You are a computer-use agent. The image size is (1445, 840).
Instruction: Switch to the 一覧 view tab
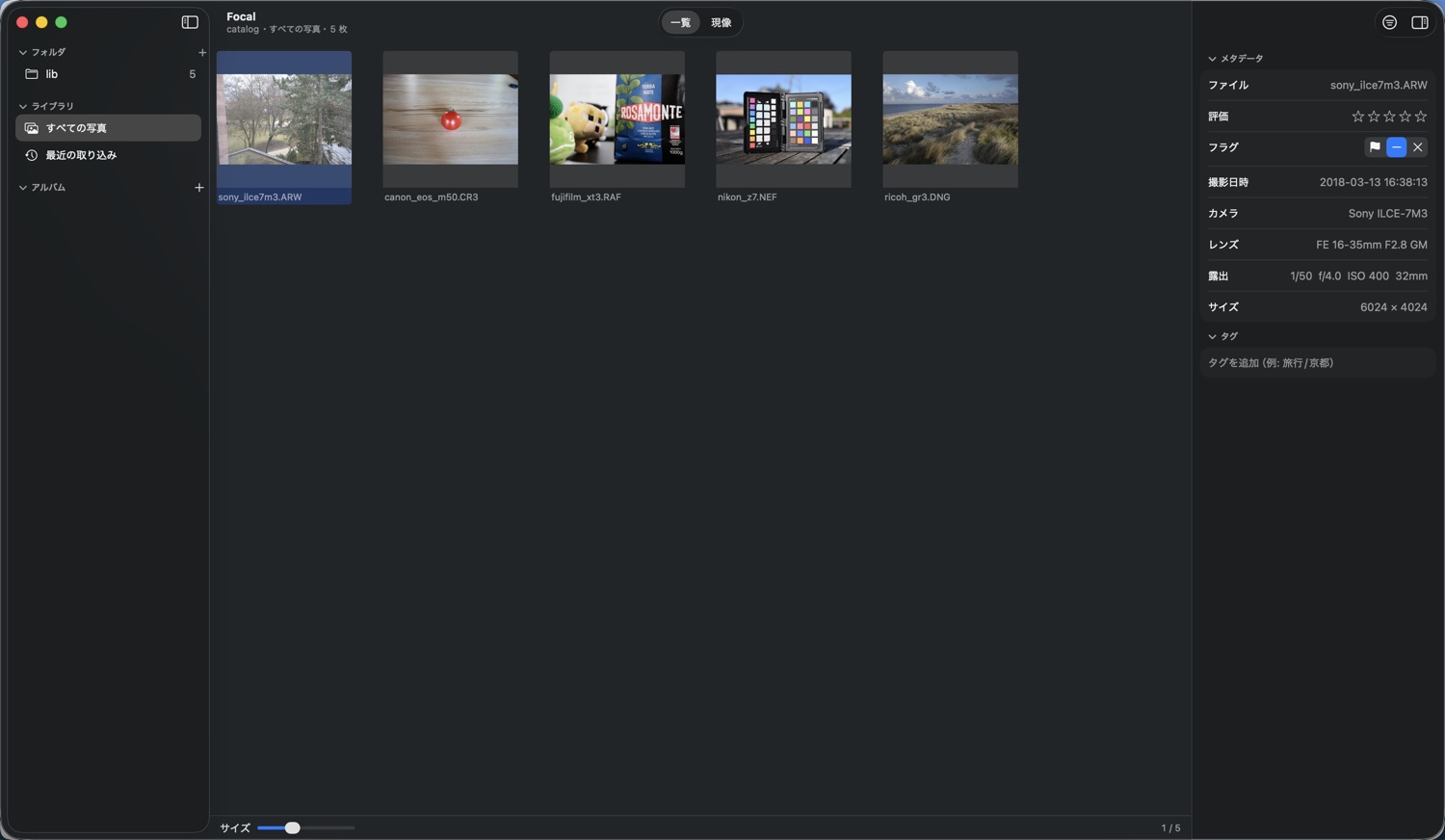[x=680, y=22]
